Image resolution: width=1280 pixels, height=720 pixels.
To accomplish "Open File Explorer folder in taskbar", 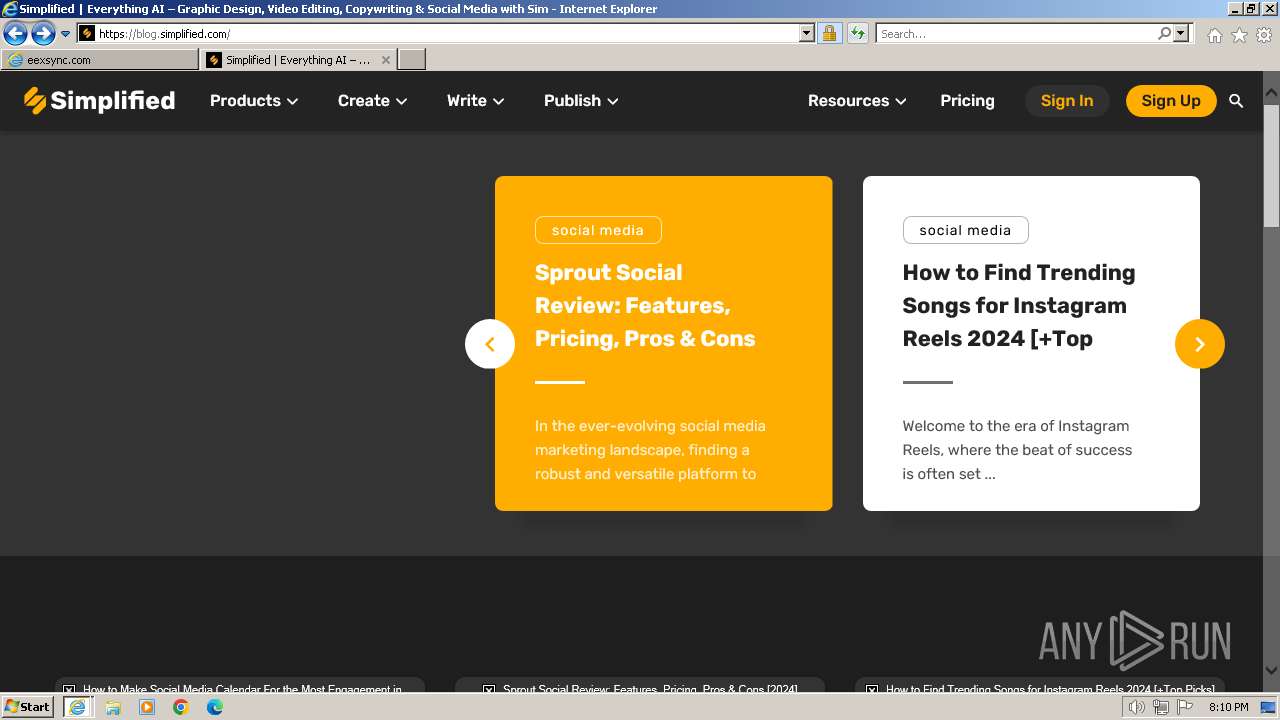I will click(113, 707).
